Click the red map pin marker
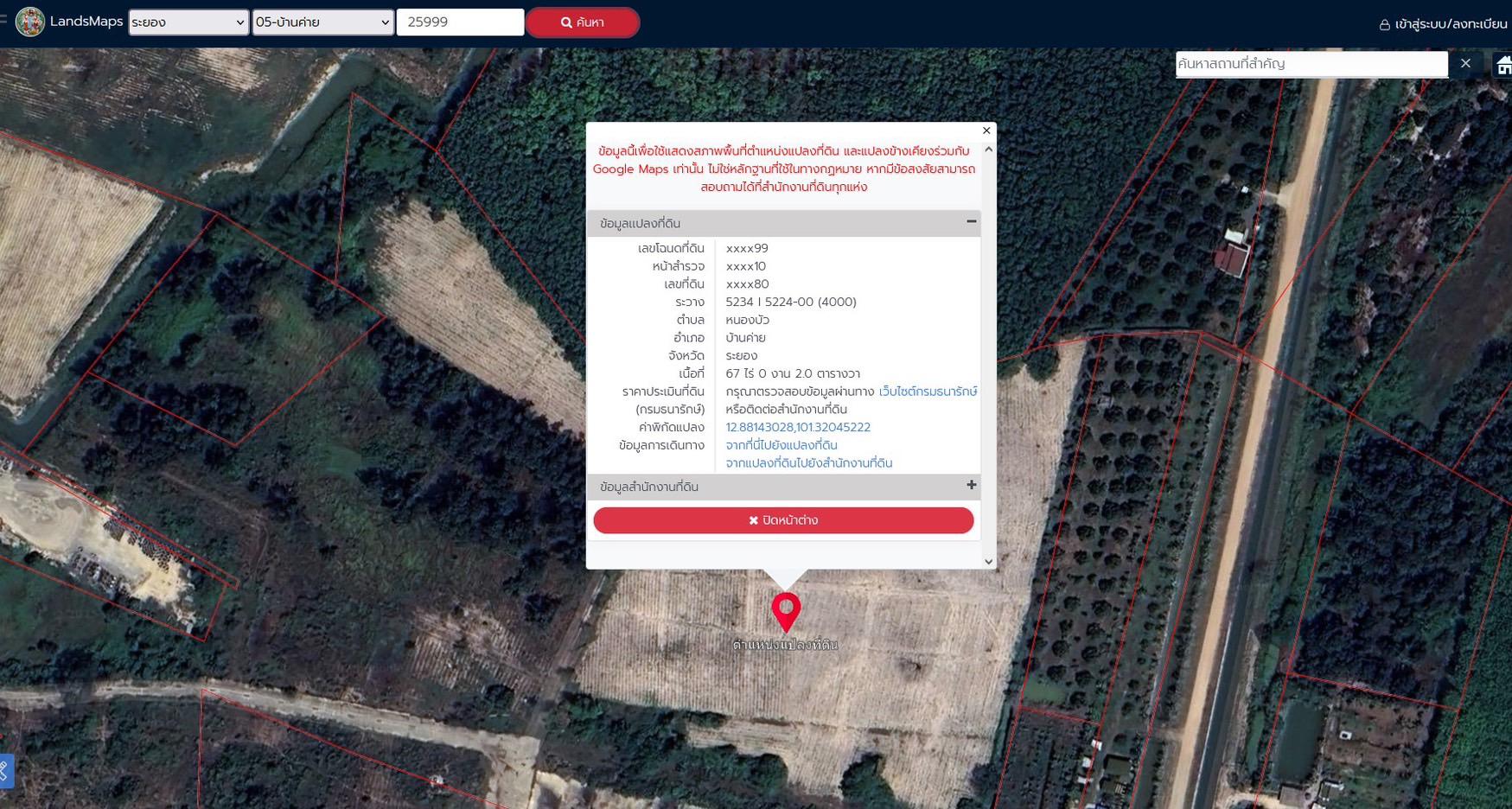This screenshot has width=1512, height=809. (786, 612)
